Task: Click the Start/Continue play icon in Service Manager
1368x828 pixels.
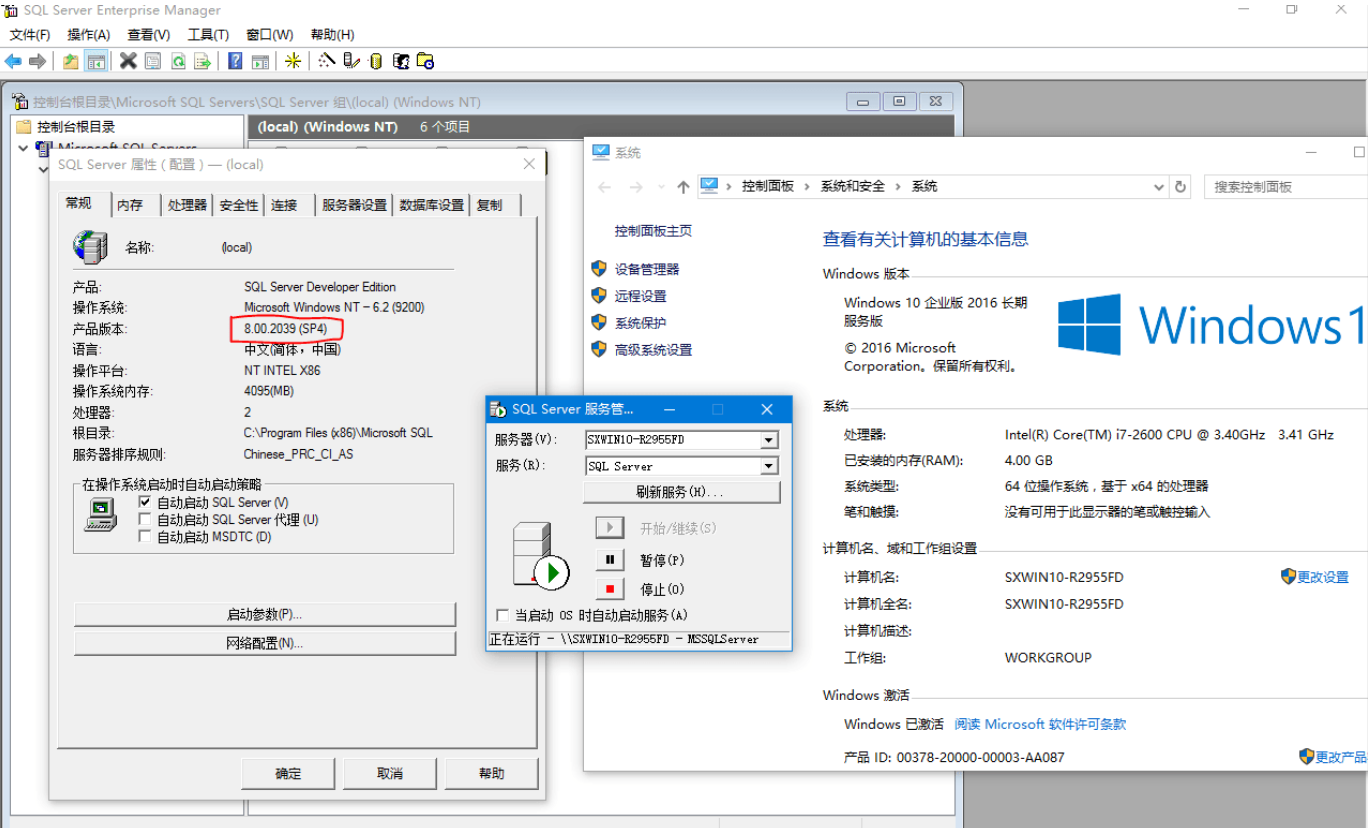Action: click(610, 528)
